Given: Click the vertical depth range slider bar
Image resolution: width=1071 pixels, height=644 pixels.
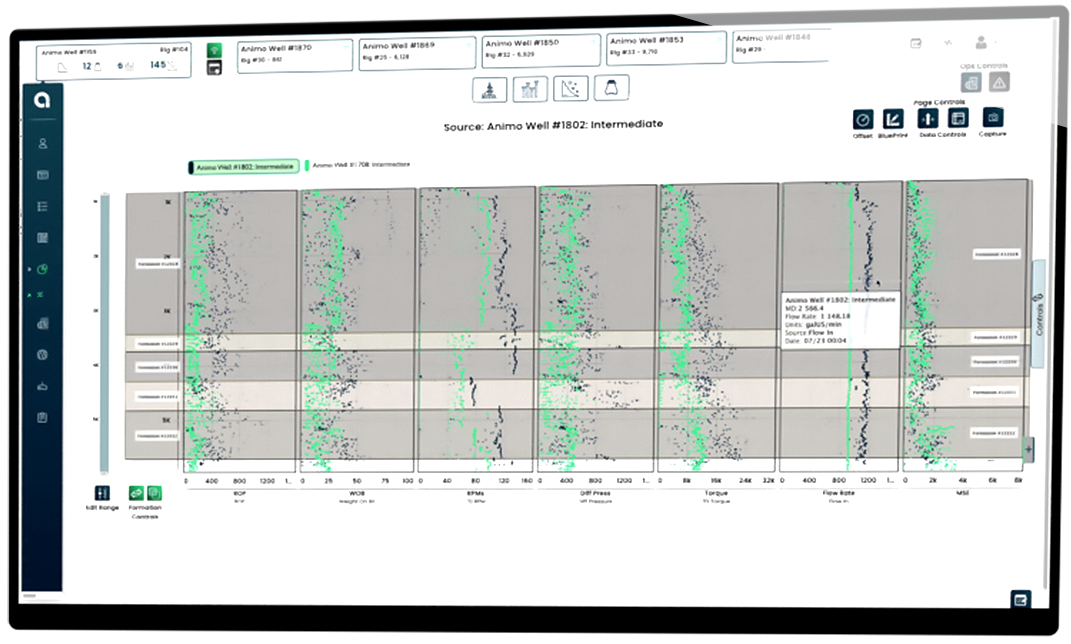Looking at the screenshot, I should (102, 330).
